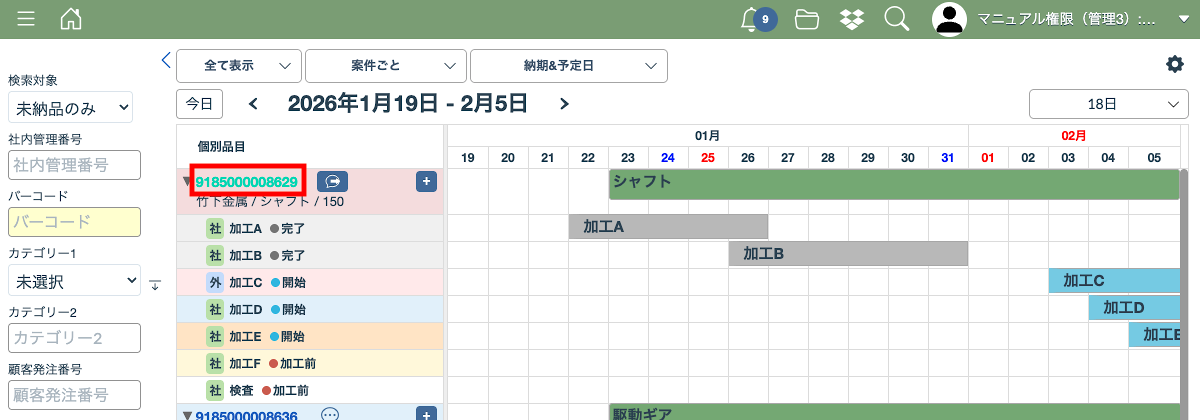Click the plus button on 9185000008629 row
The height and width of the screenshot is (420, 1200).
click(426, 181)
